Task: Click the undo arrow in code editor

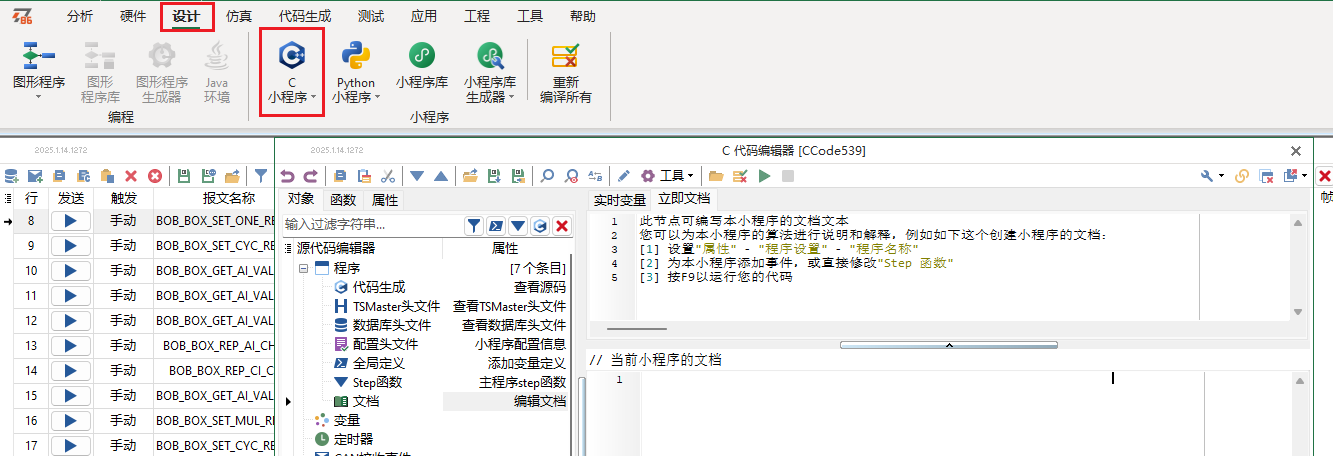Action: 286,176
